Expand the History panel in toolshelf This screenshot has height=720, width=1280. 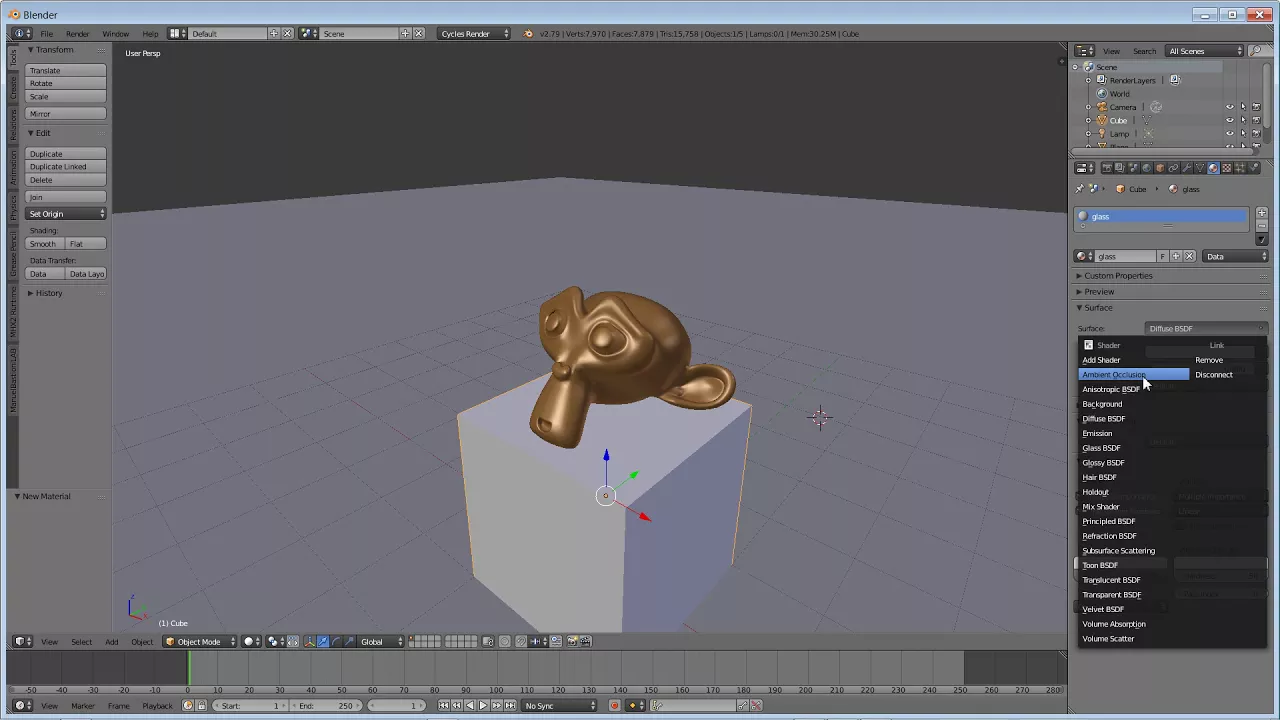[48, 293]
